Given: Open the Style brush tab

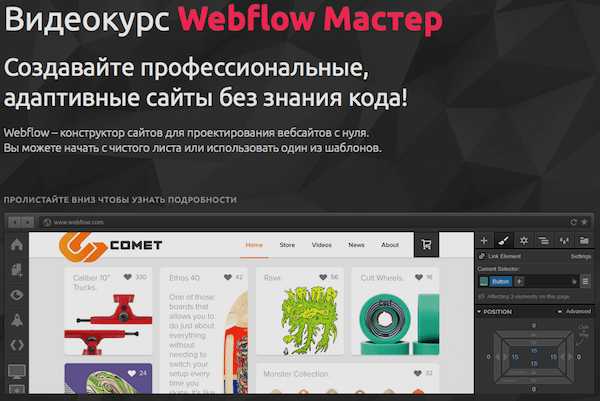Looking at the screenshot, I should tap(504, 241).
